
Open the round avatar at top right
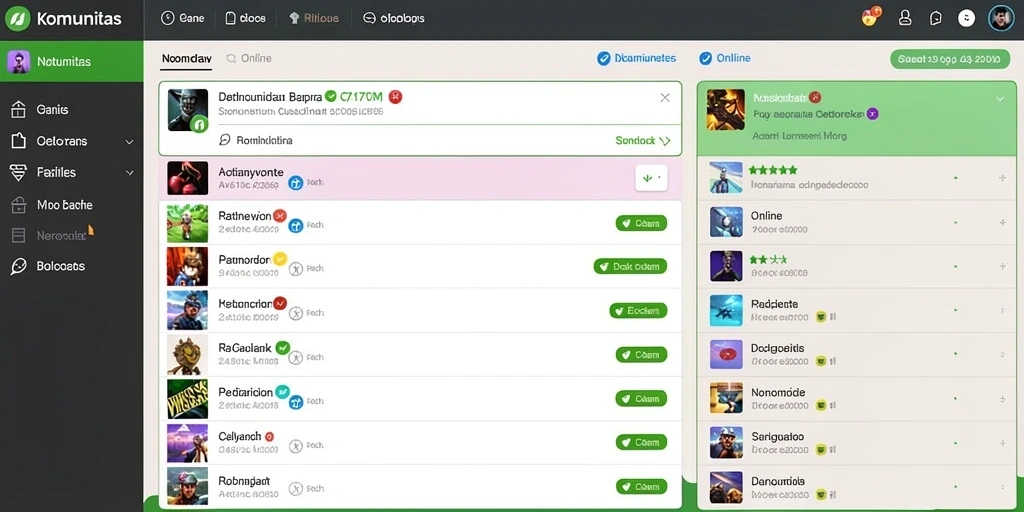click(x=1000, y=18)
